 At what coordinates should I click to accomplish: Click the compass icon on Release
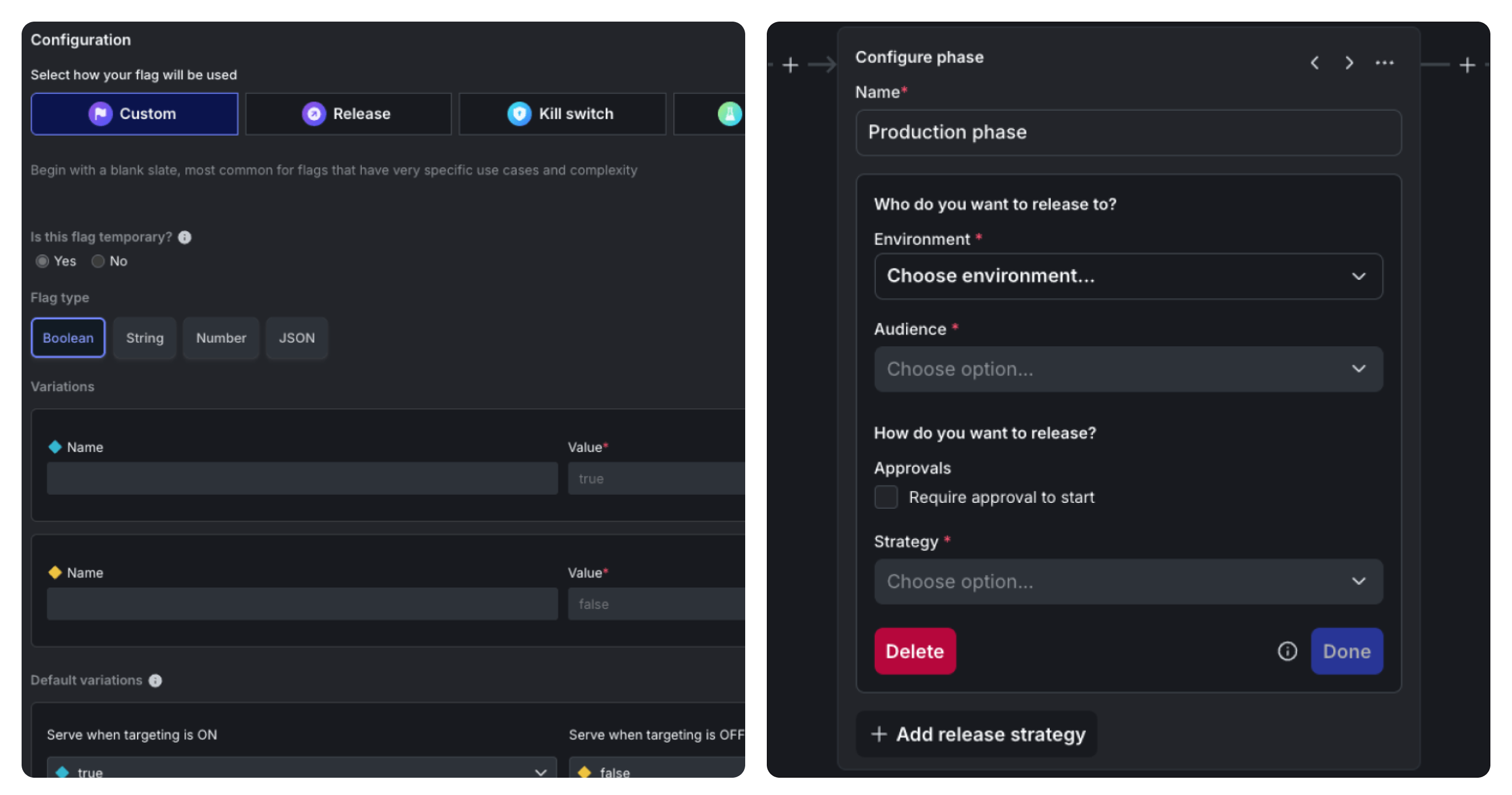point(314,114)
